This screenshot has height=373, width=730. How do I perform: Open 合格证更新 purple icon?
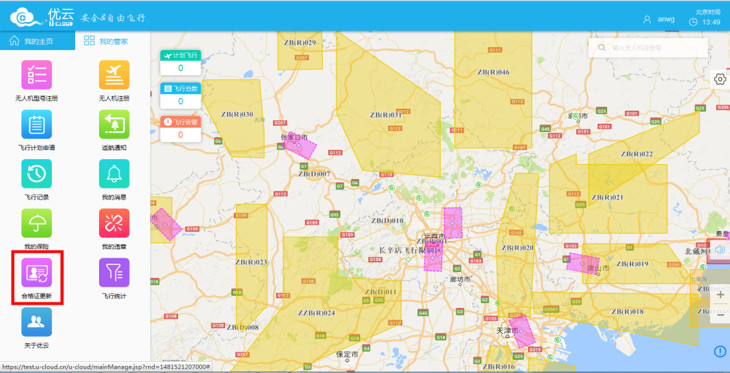(x=36, y=272)
